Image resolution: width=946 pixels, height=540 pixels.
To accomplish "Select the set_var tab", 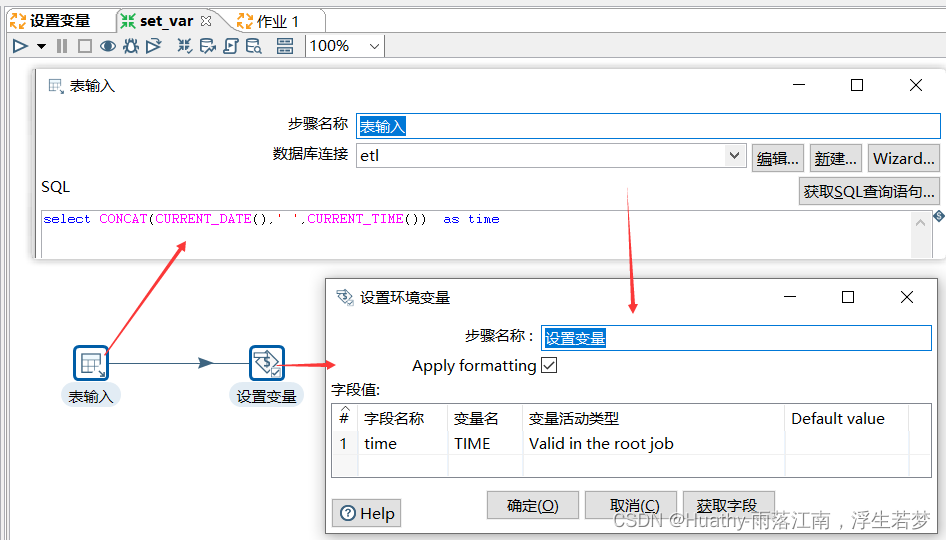I will coord(157,21).
